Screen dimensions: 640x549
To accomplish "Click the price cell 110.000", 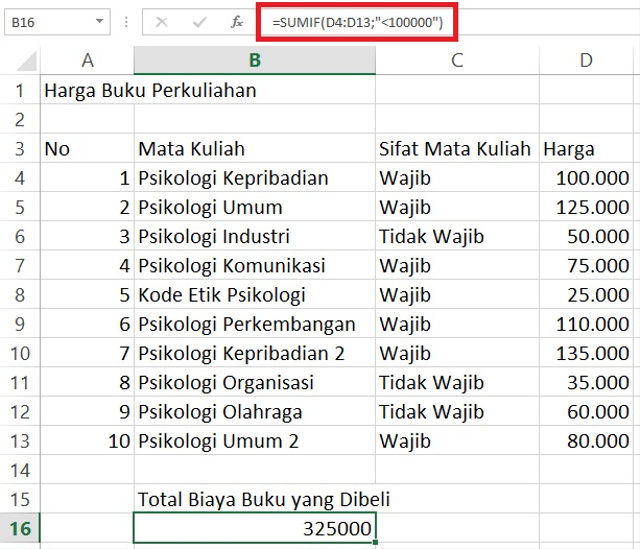I will [586, 324].
